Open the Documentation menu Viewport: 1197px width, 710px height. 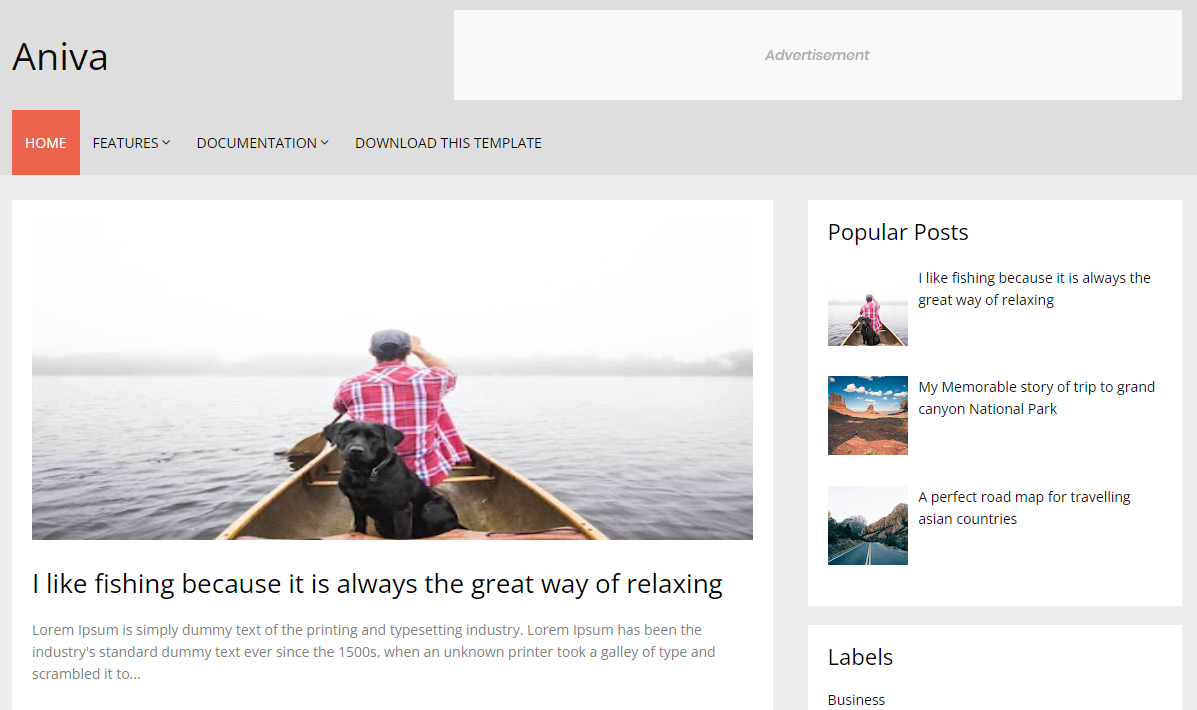[263, 143]
